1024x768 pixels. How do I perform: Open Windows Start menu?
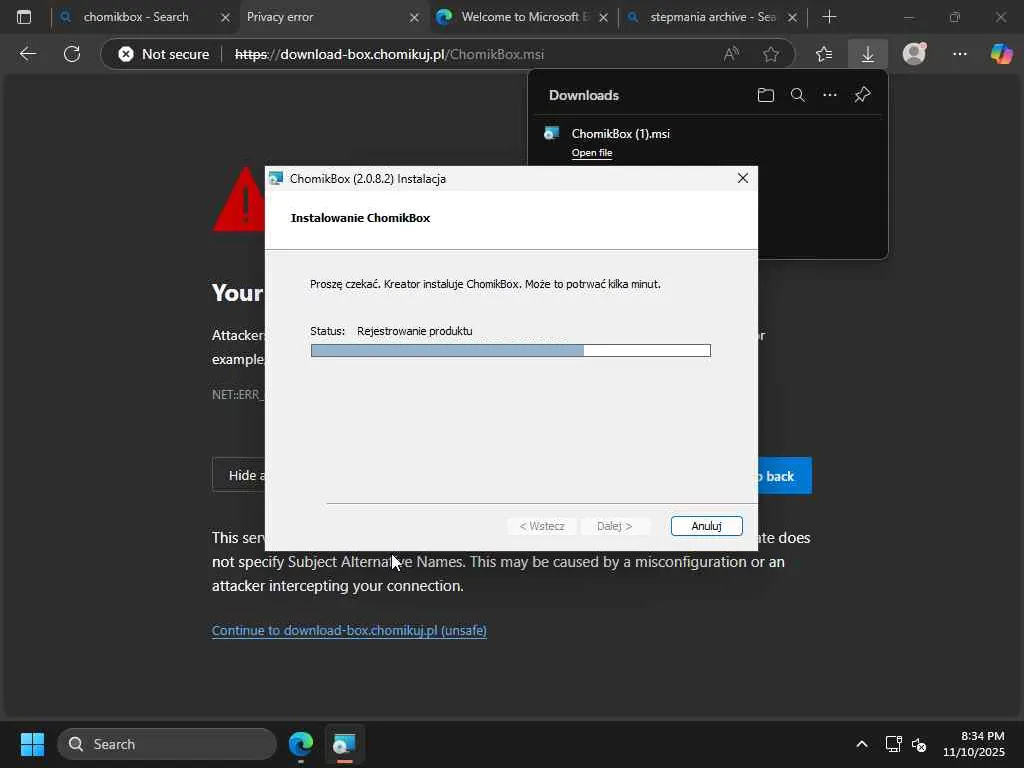(32, 744)
